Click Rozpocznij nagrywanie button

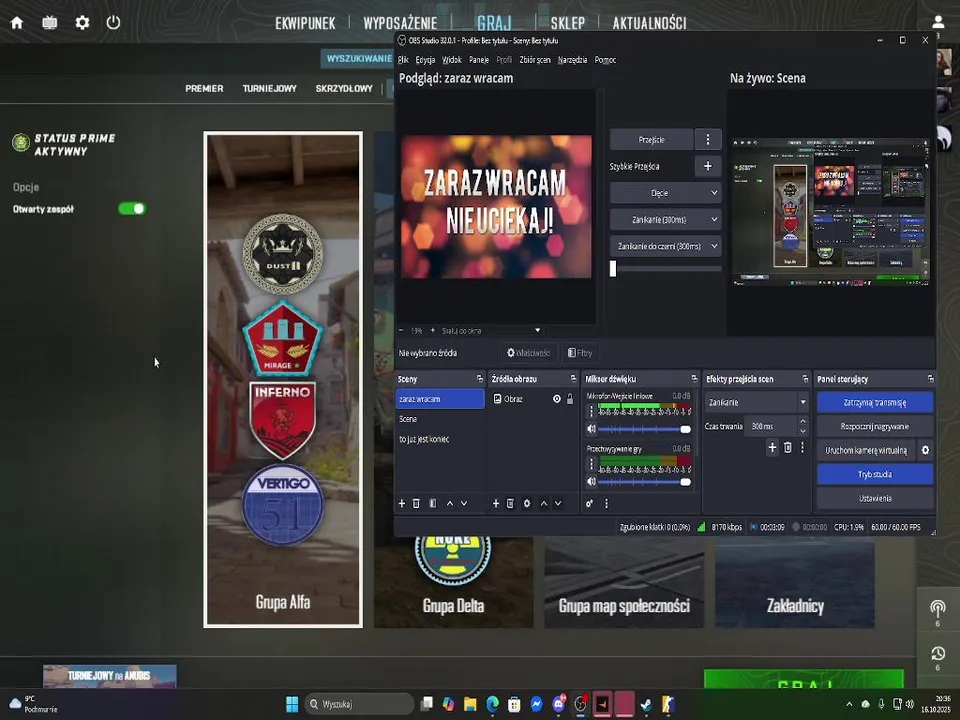(875, 427)
